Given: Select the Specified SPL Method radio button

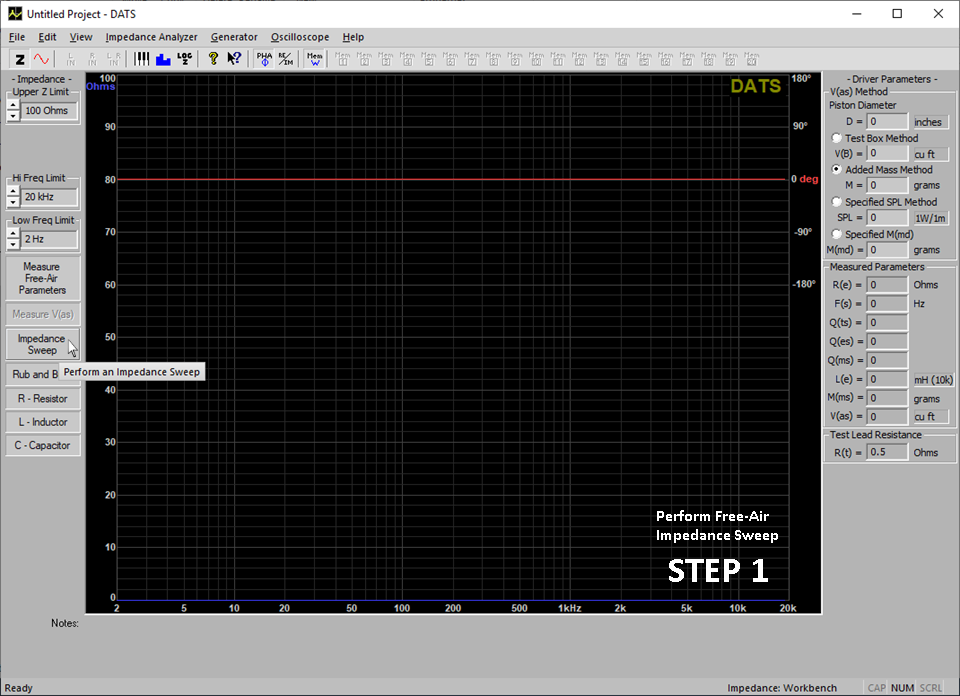Looking at the screenshot, I should (836, 201).
